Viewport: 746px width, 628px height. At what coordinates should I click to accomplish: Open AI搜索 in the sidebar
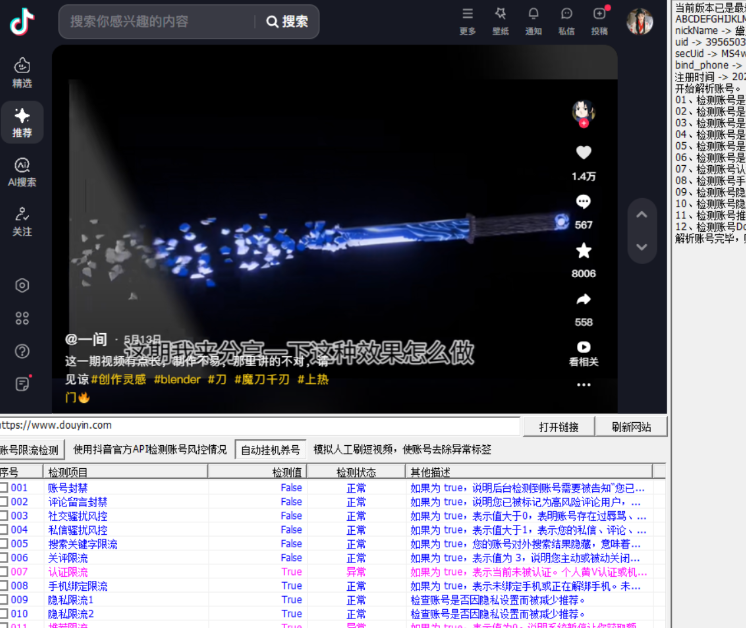tap(22, 170)
